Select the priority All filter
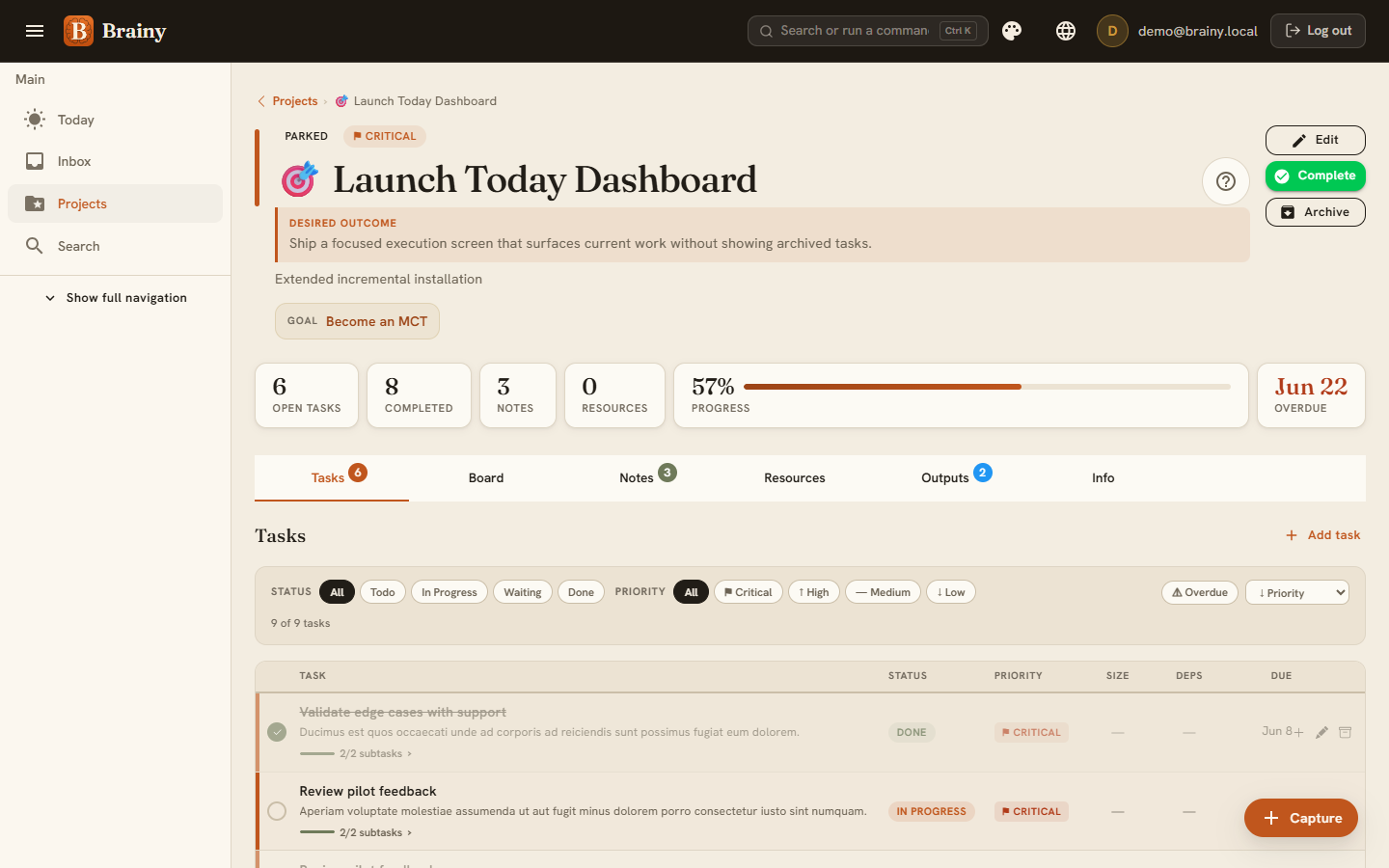Screen dimensions: 1389x868 point(692,592)
